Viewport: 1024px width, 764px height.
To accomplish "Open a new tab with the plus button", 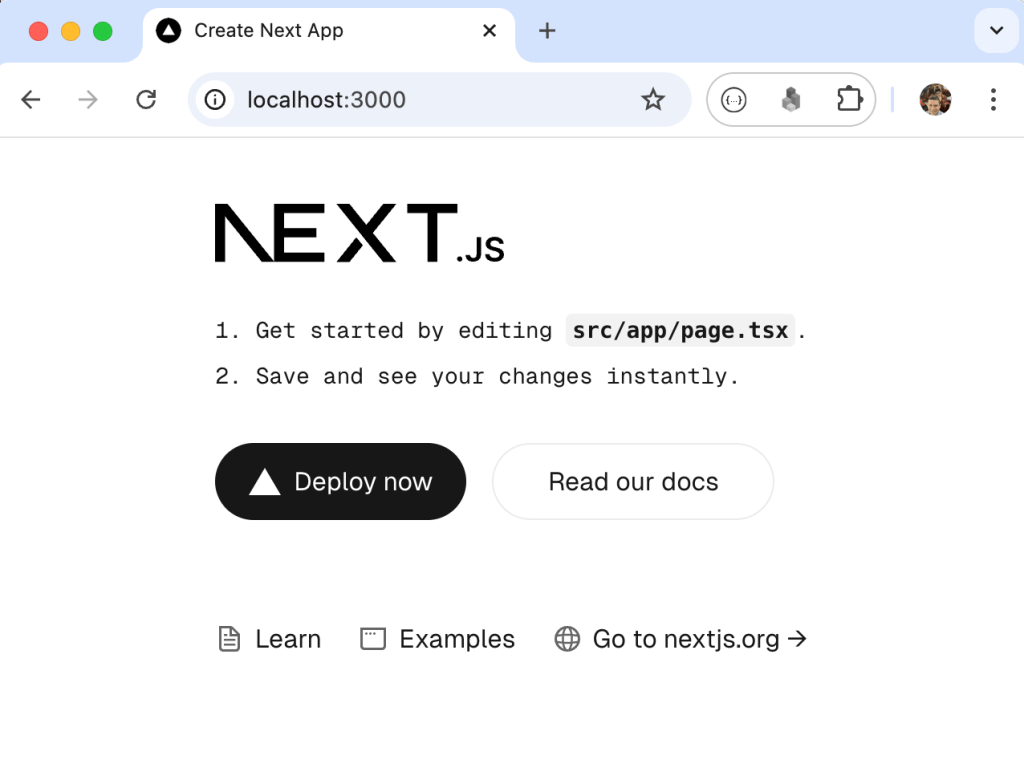I will pyautogui.click(x=547, y=31).
